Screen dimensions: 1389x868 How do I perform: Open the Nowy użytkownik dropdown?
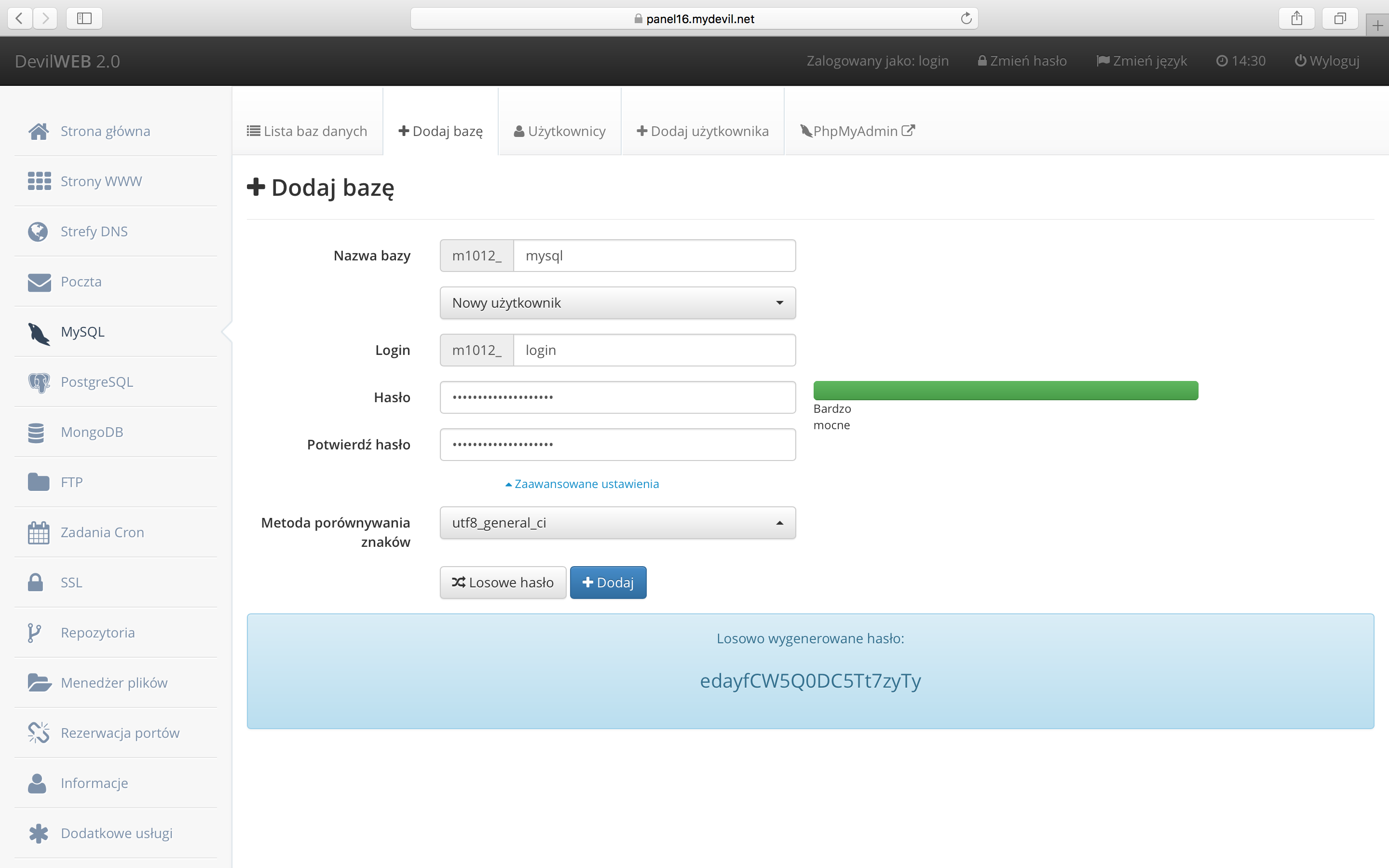pos(618,302)
